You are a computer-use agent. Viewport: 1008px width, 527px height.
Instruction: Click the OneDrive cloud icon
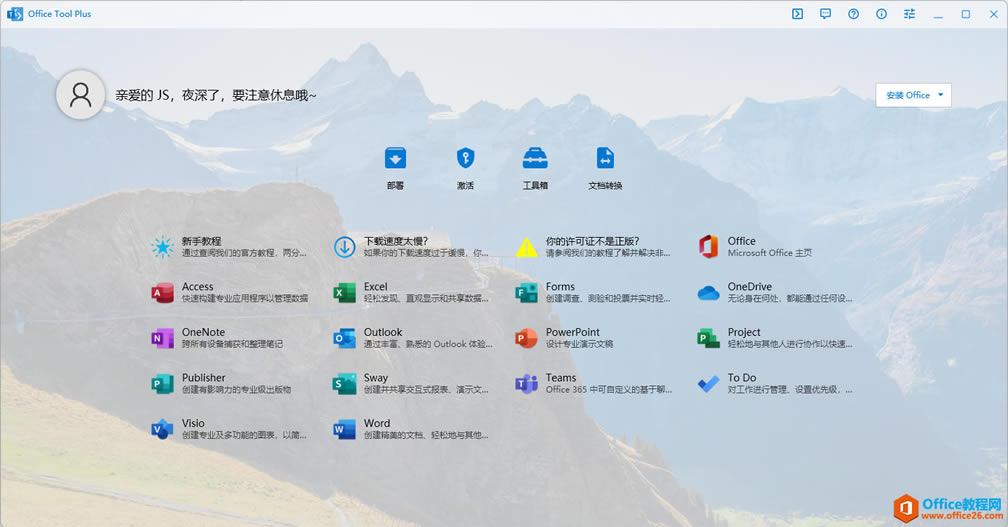pyautogui.click(x=708, y=293)
